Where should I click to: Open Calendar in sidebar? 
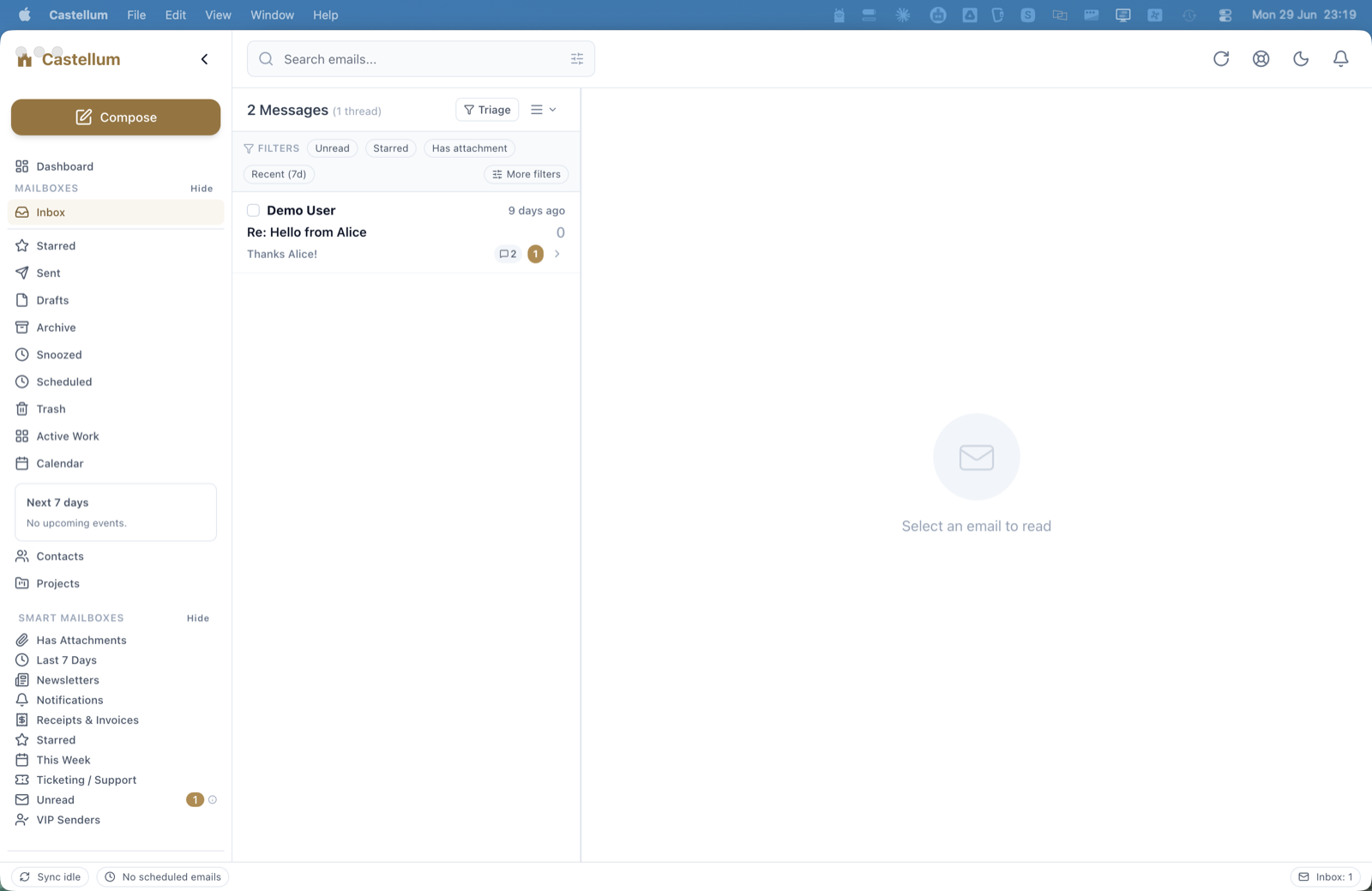pyautogui.click(x=116, y=464)
